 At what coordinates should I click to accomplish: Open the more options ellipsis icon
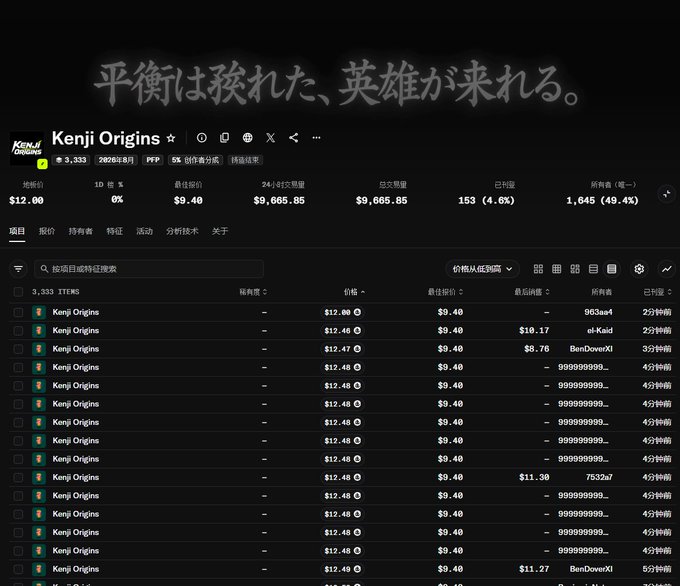coord(317,138)
